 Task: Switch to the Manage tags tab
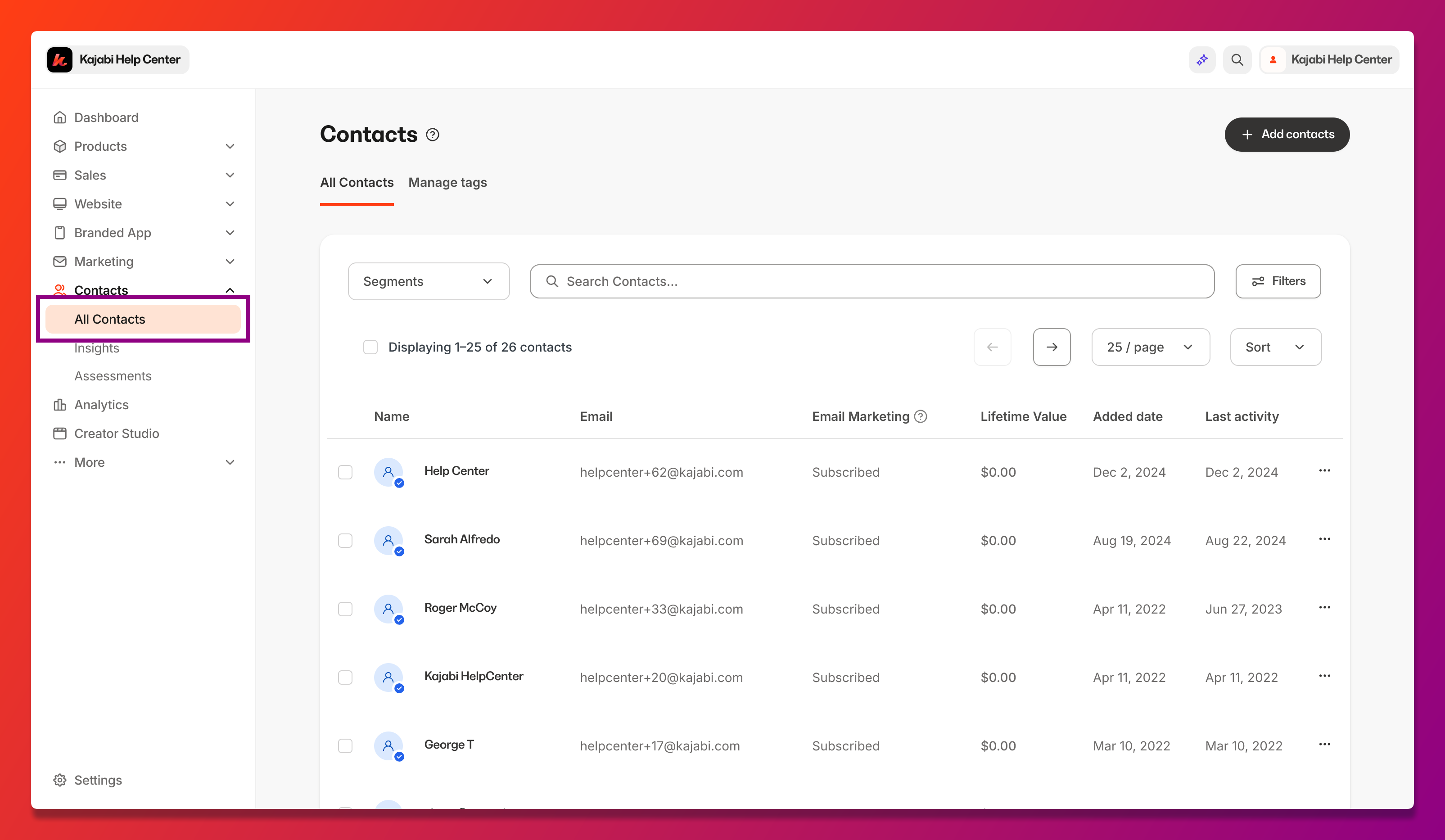coord(447,182)
